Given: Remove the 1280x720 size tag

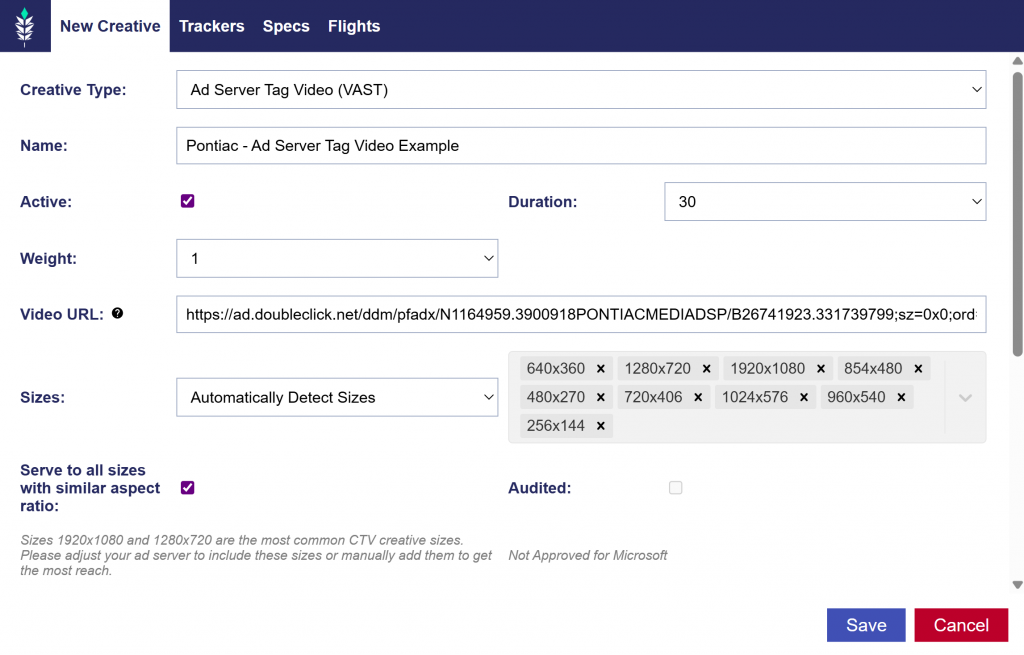Looking at the screenshot, I should click(706, 369).
